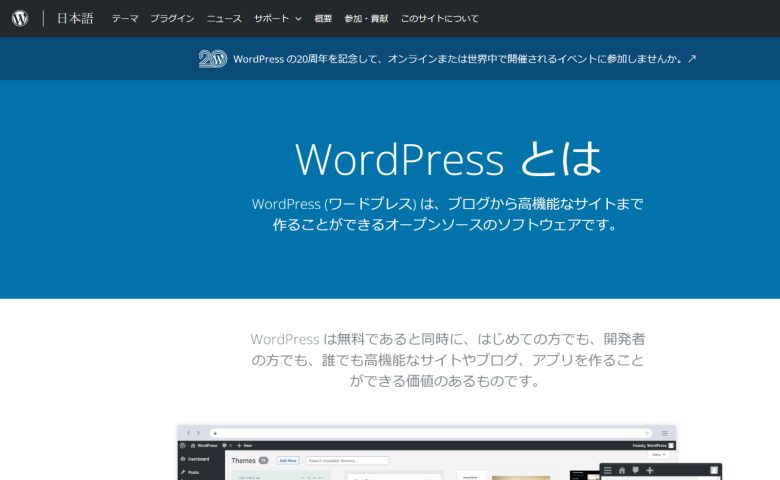This screenshot has height=480, width=780.
Task: Select the ニュース menu item
Action: [x=224, y=18]
